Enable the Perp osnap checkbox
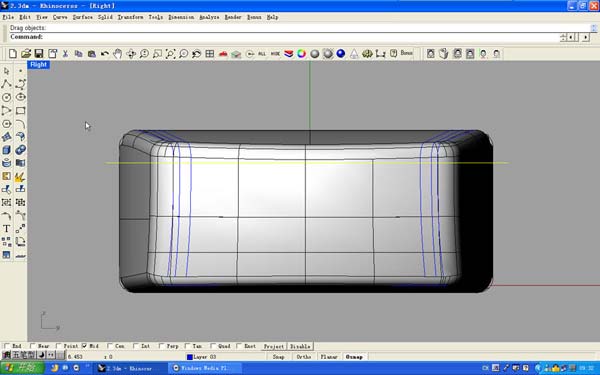 coord(161,346)
